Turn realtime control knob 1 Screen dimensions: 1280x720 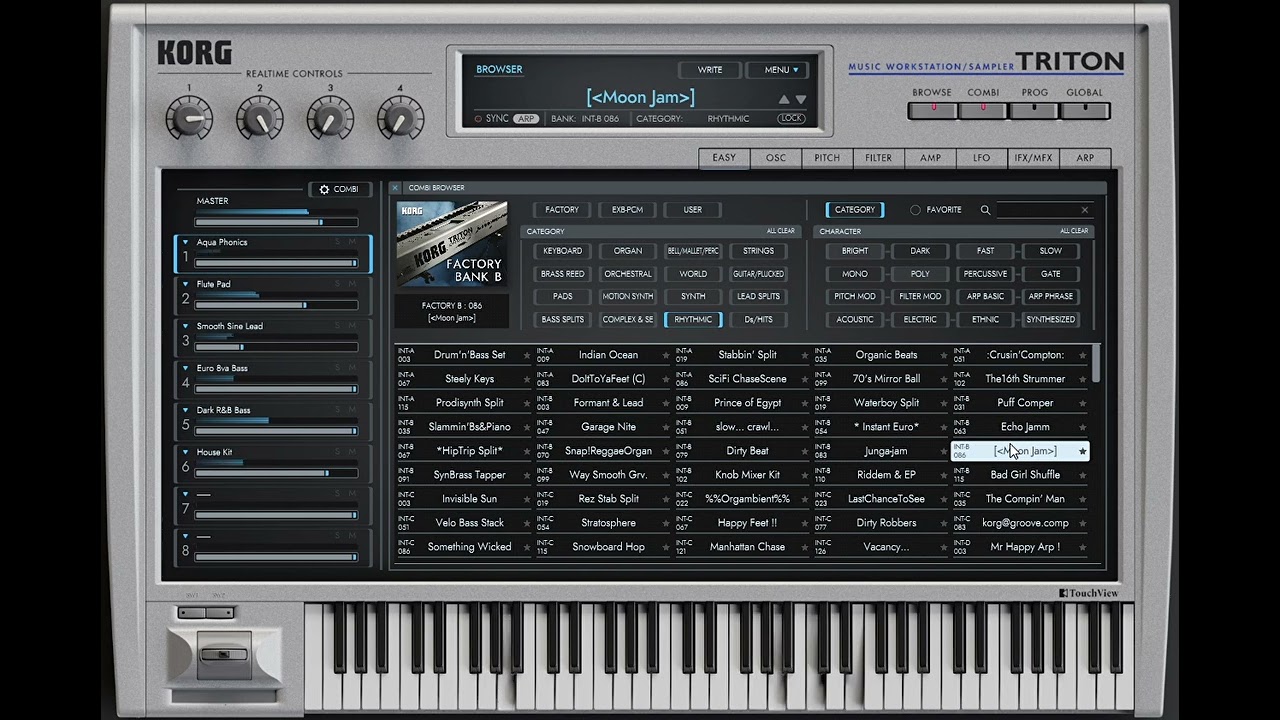189,120
